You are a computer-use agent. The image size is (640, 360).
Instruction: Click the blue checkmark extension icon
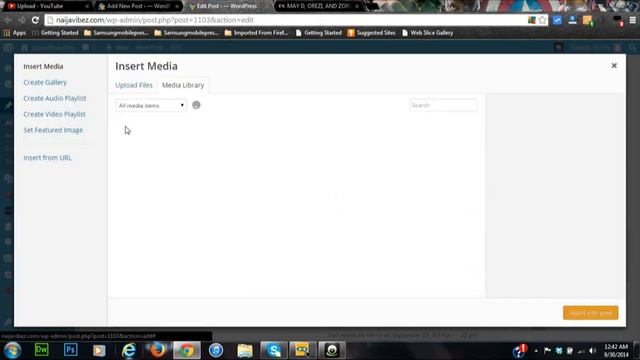pos(558,20)
